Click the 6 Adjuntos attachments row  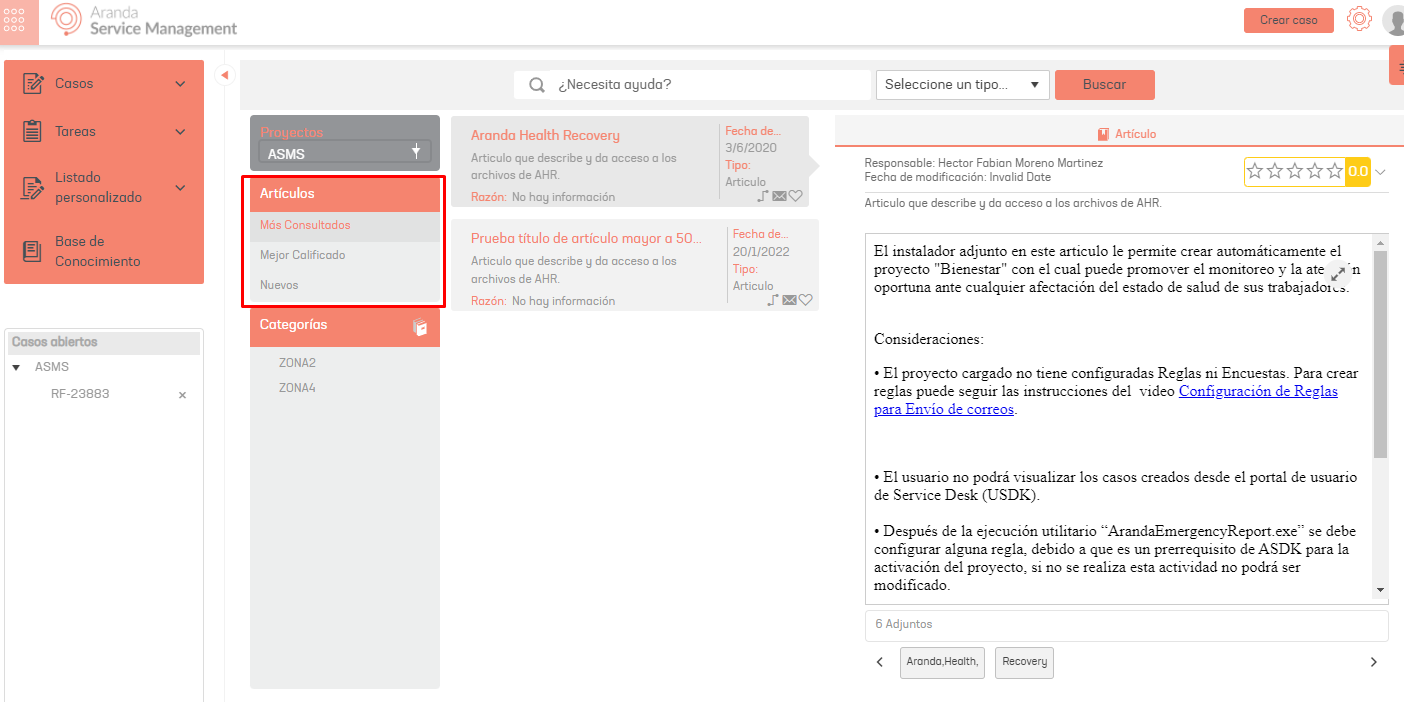tap(1126, 625)
